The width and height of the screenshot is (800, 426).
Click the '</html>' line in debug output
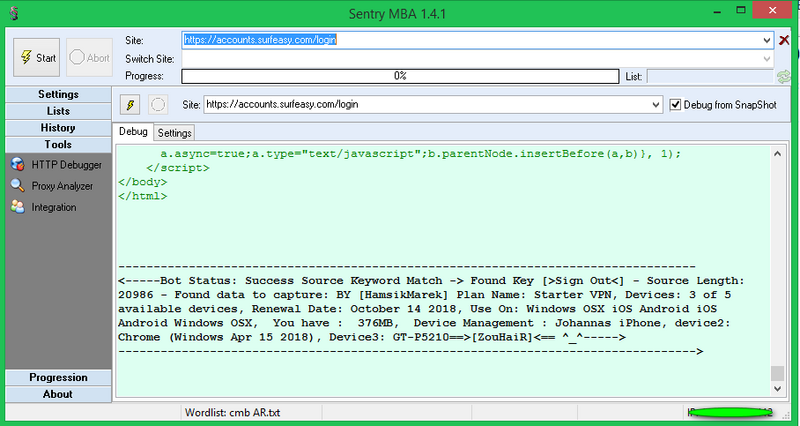[143, 196]
